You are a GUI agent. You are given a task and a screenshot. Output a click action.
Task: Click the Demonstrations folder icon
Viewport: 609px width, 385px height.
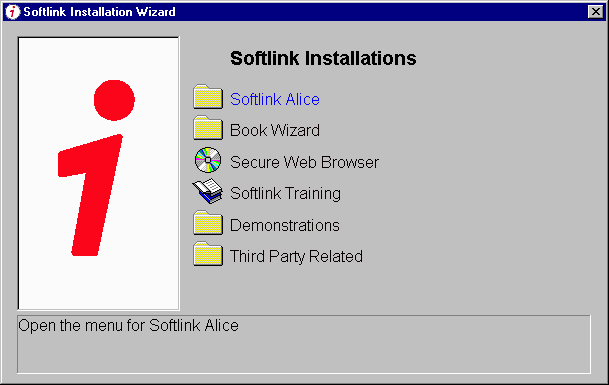[x=208, y=223]
